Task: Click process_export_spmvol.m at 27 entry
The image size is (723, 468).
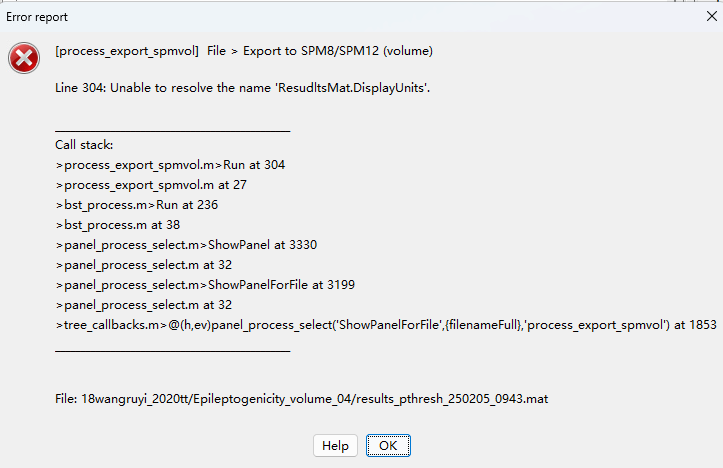Action: pos(151,185)
